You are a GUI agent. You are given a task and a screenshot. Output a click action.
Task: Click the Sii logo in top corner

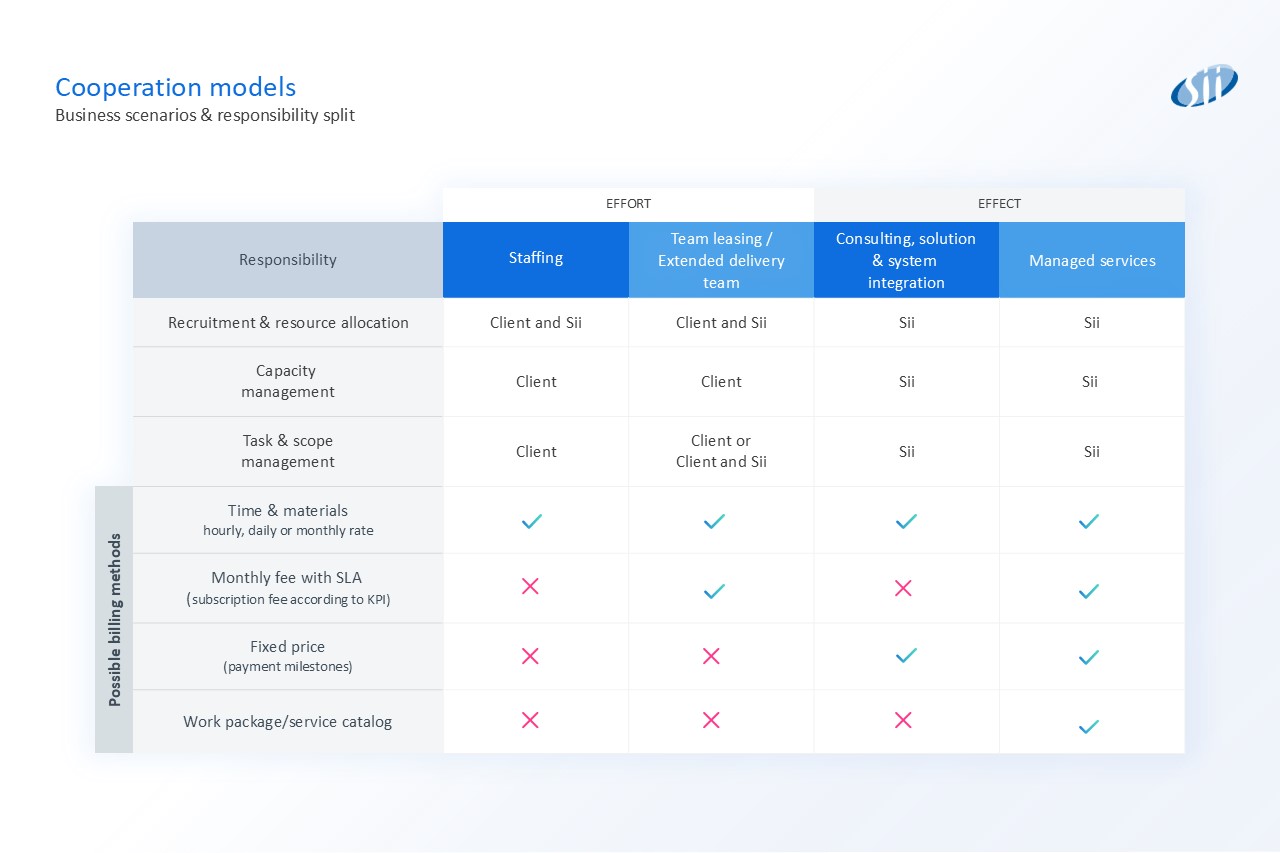click(x=1204, y=87)
